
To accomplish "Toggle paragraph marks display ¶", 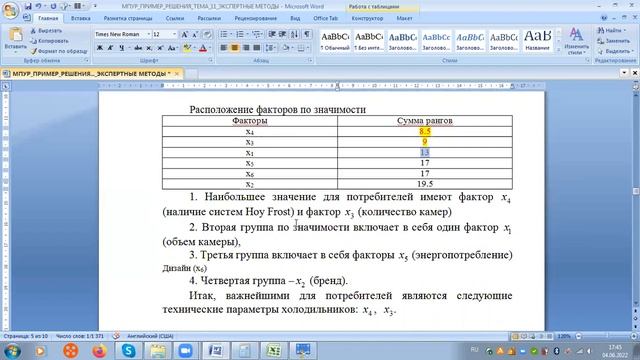I will pyautogui.click(x=307, y=34).
